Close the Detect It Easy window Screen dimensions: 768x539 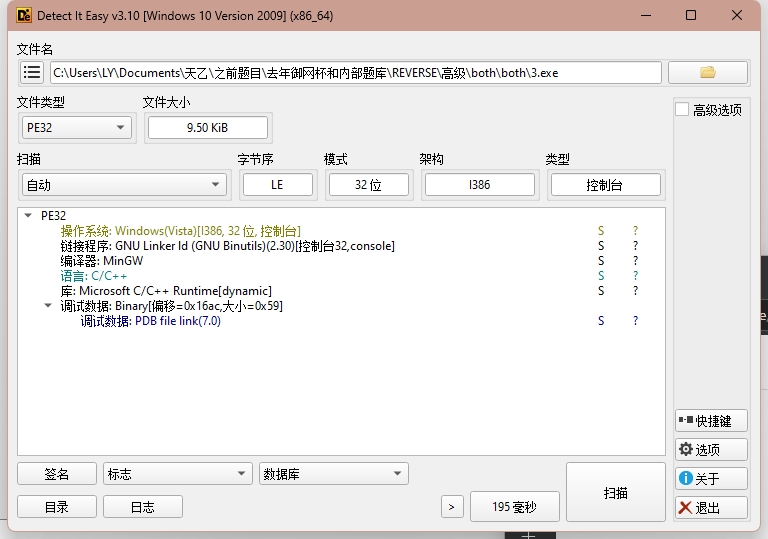(x=737, y=15)
